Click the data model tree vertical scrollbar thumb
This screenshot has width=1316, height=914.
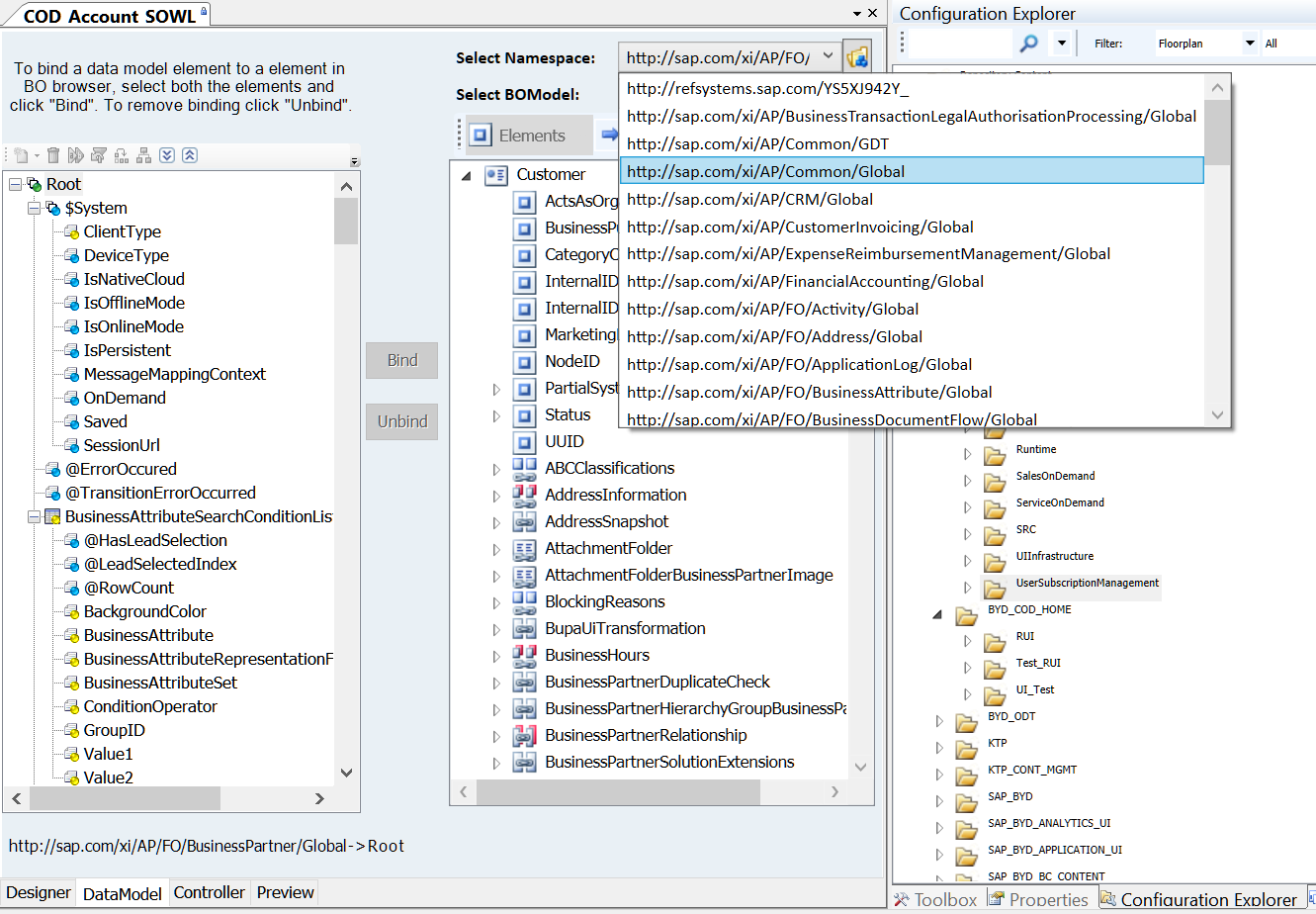tap(346, 221)
